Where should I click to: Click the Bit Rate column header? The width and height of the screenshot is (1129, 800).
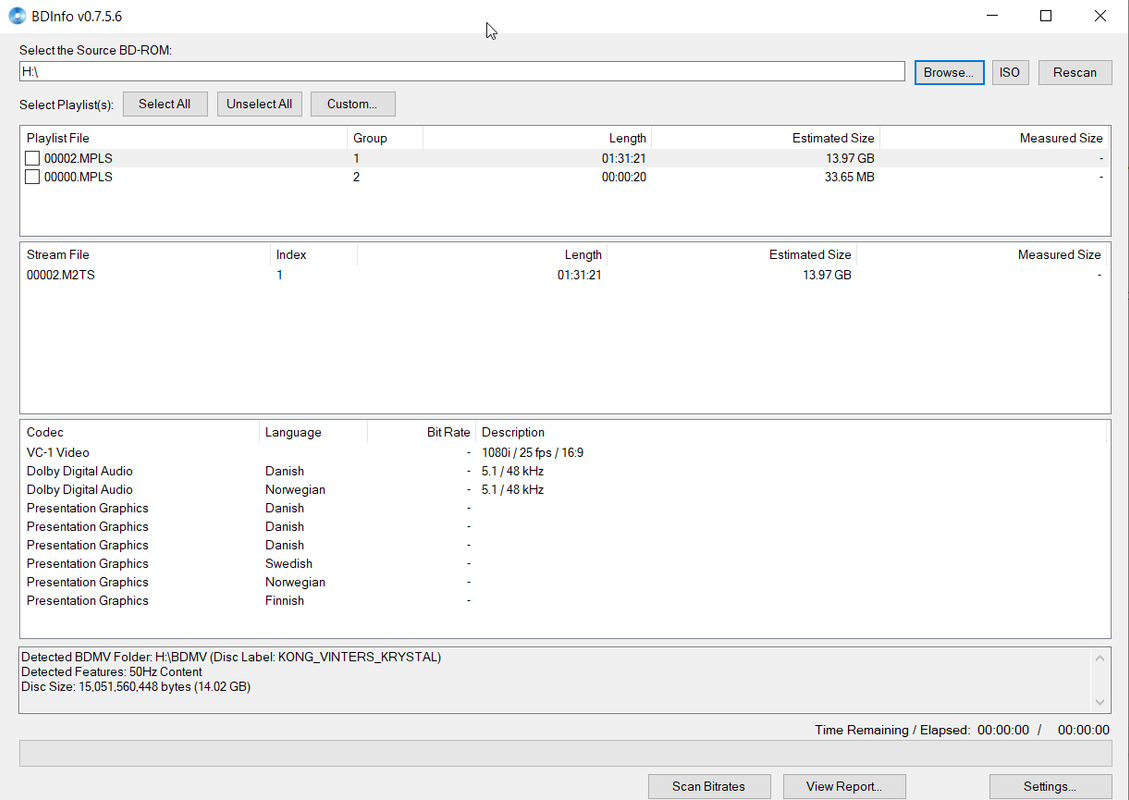421,432
